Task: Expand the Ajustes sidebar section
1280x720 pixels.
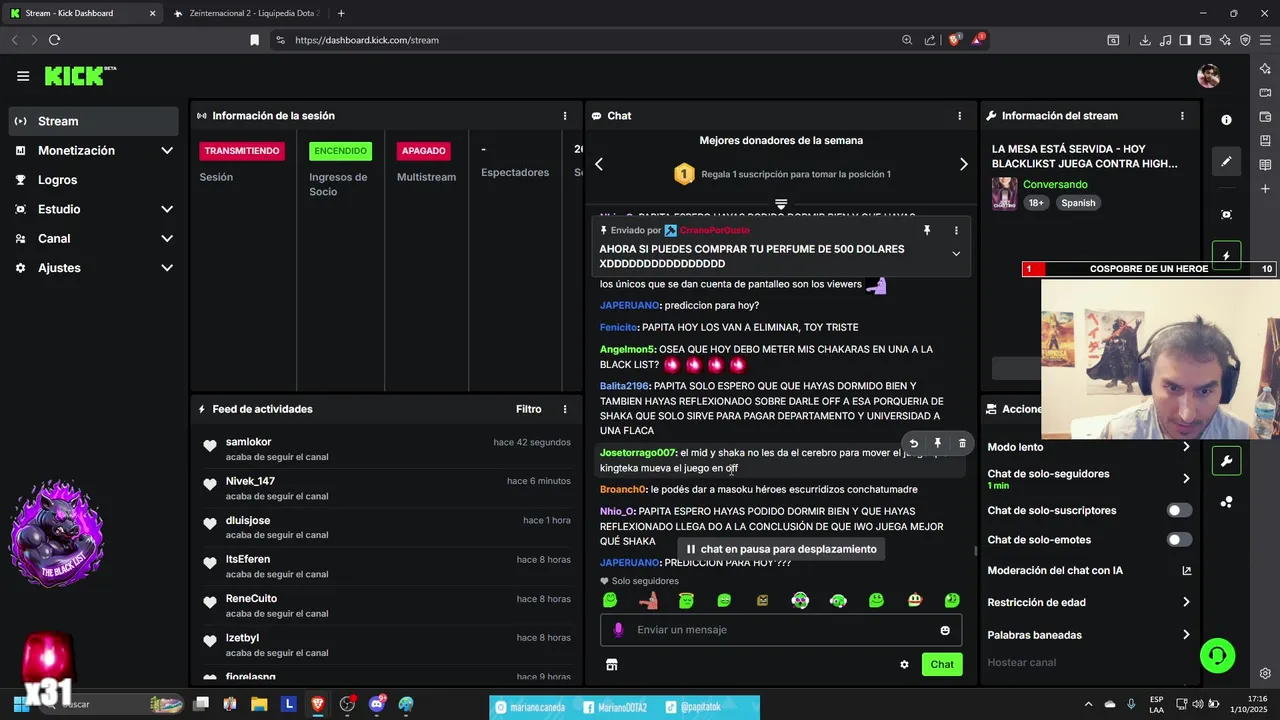Action: (167, 268)
